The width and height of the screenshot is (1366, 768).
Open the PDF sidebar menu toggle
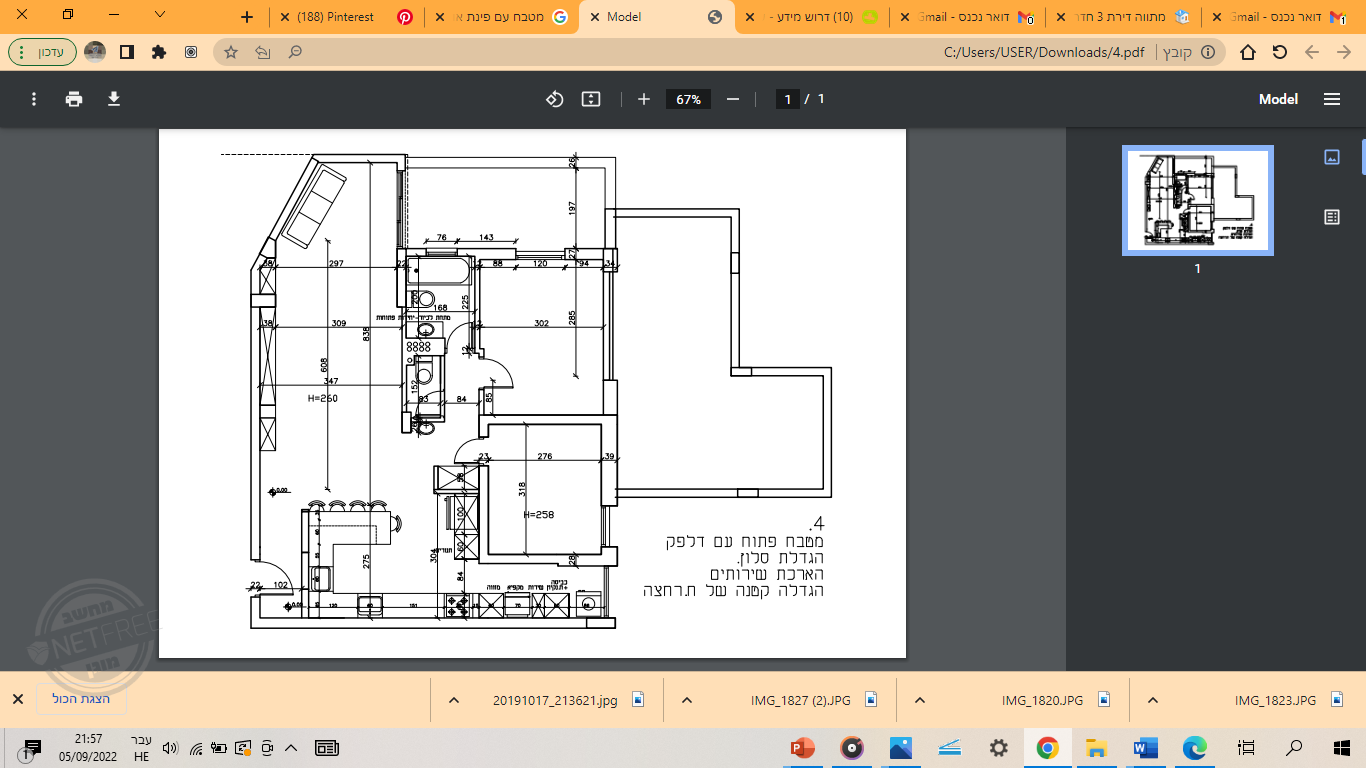pyautogui.click(x=1331, y=99)
